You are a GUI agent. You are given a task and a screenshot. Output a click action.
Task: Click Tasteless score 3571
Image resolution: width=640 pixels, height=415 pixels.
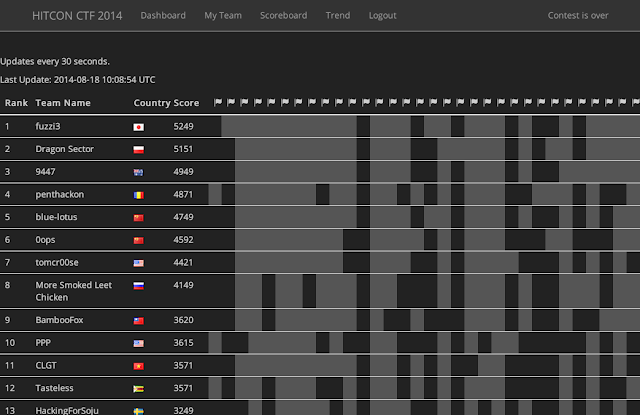point(183,388)
